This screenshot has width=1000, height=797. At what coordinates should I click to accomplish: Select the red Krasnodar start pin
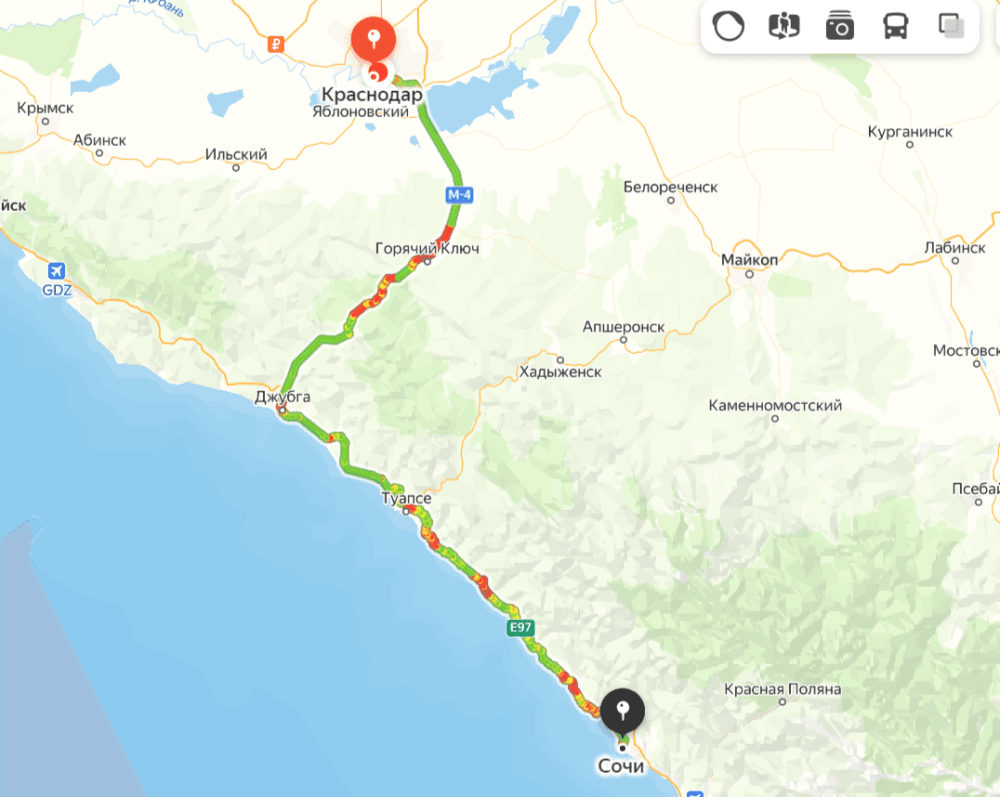[x=374, y=41]
